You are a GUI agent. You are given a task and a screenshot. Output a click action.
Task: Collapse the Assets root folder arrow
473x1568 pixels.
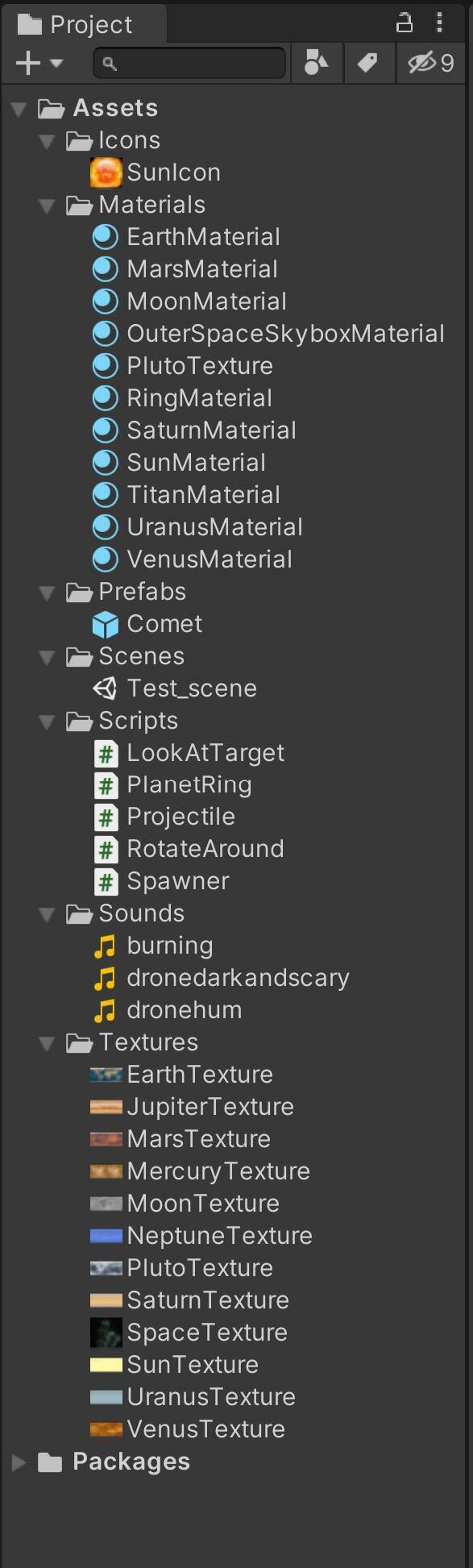click(19, 109)
